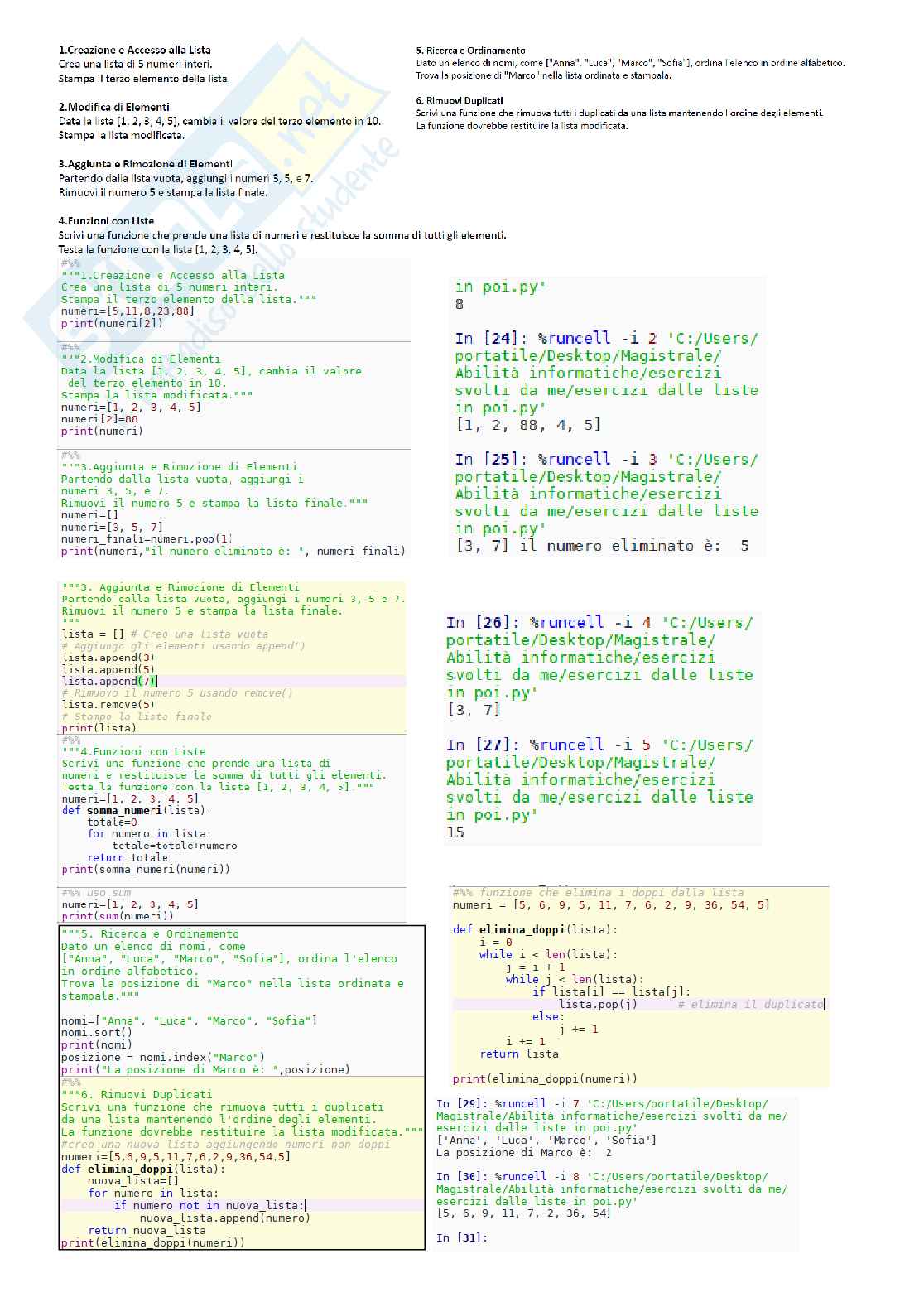Click the console prompt 'In [29]:'
This screenshot has height=1307, width=924.
(x=462, y=1103)
